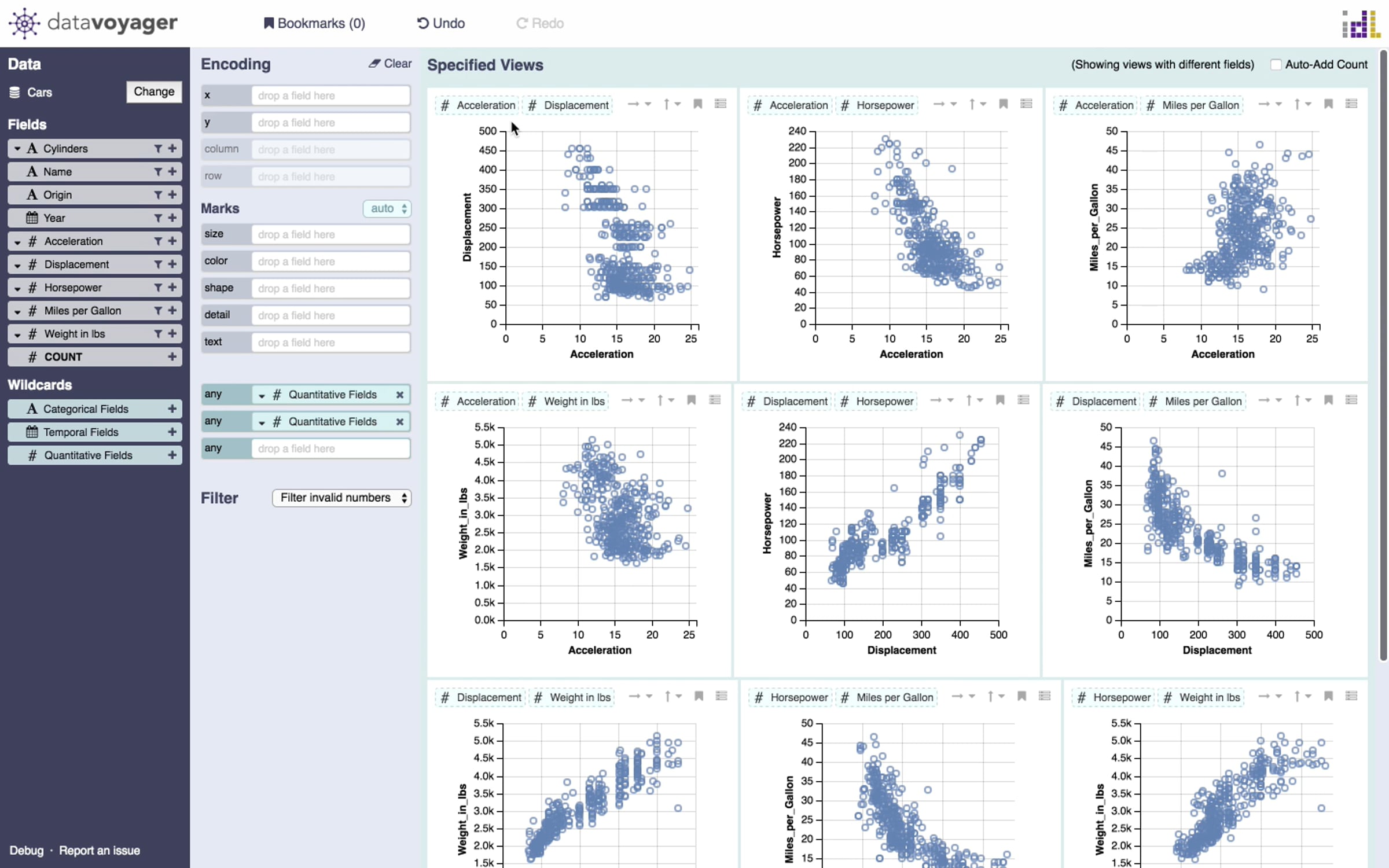This screenshot has height=868, width=1389.
Task: Open data table icon for Acceleration-Horsepower view
Action: (x=1026, y=104)
